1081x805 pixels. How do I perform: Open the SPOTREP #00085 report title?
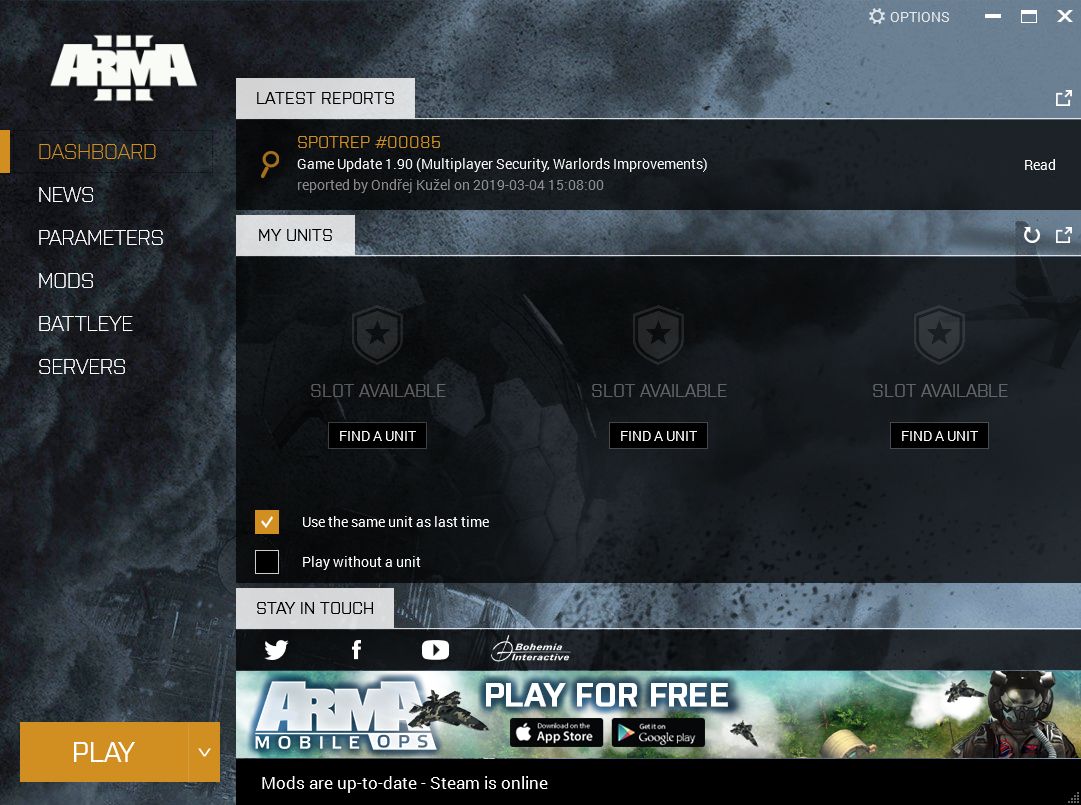[x=369, y=142]
